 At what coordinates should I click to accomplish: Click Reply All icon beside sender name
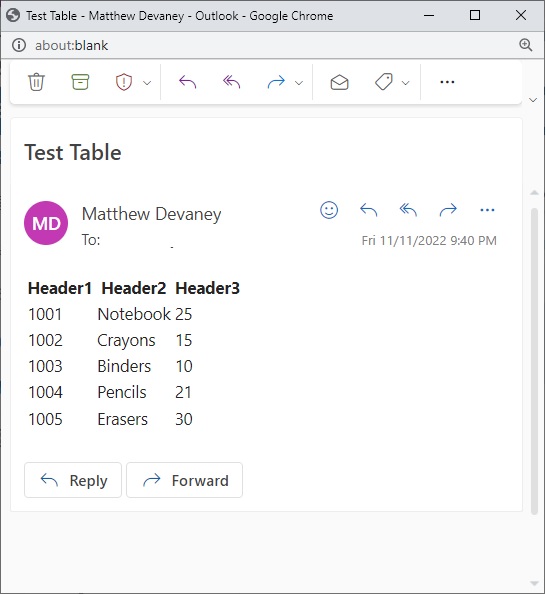pos(408,209)
